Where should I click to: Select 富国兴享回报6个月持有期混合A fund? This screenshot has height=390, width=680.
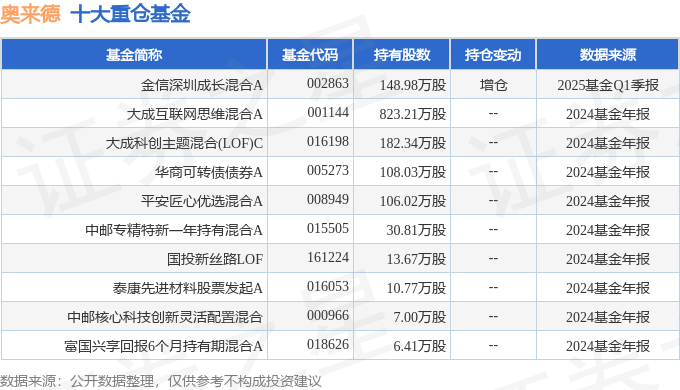(163, 346)
